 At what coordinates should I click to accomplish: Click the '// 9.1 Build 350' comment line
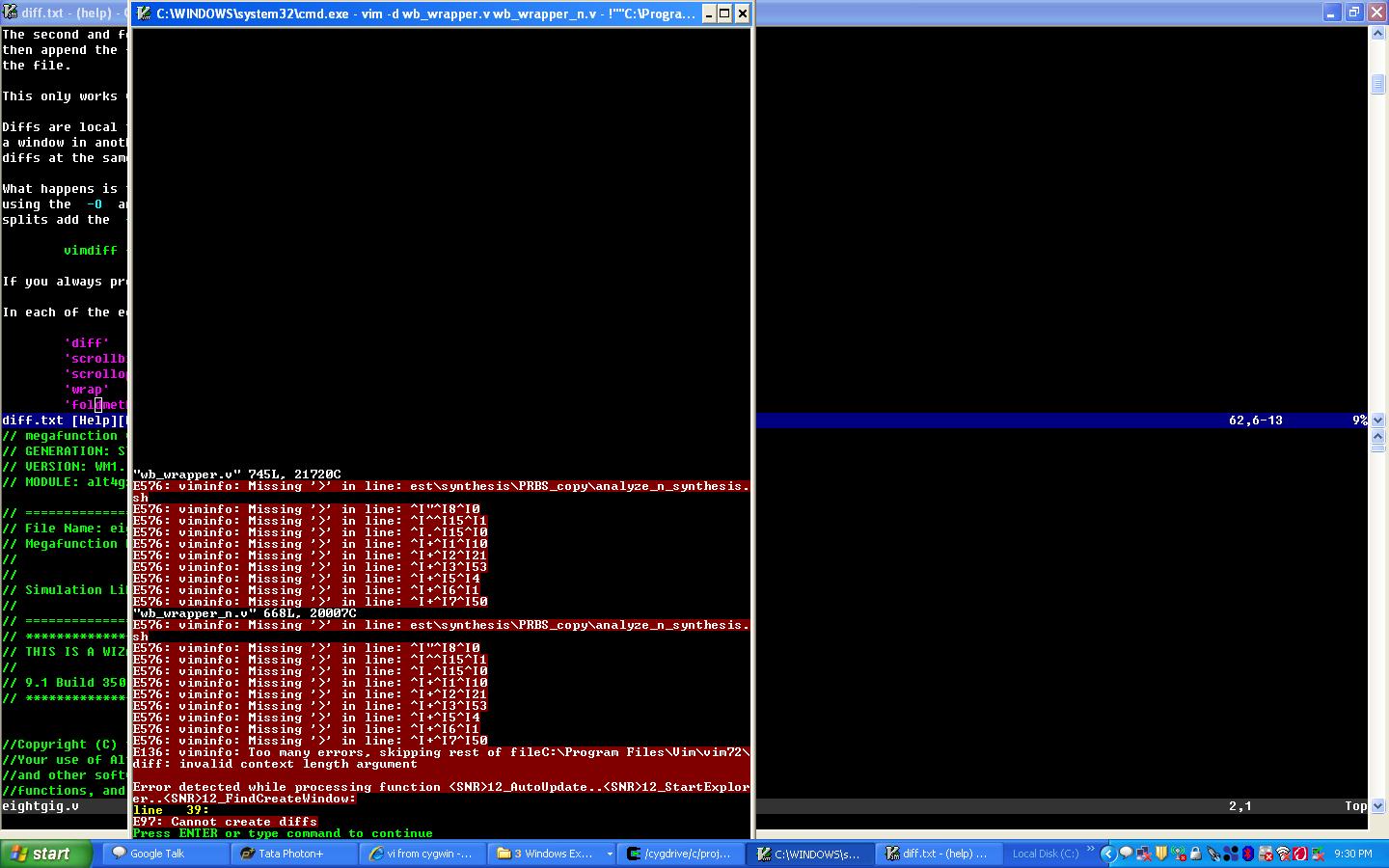pos(64,683)
